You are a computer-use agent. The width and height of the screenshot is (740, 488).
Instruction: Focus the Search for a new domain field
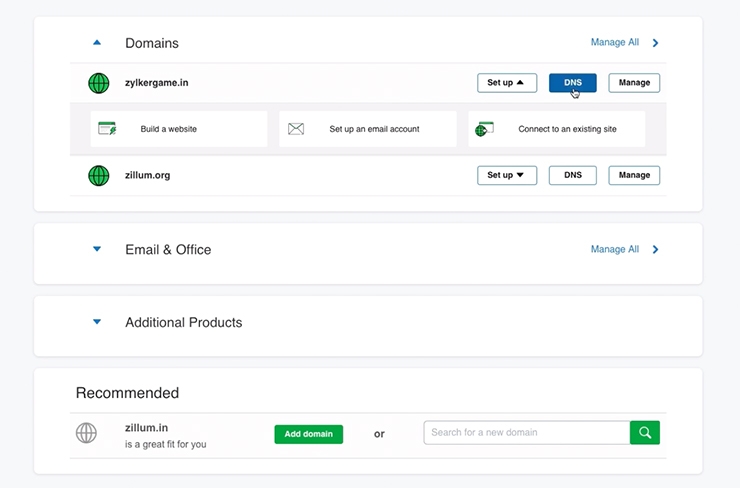click(x=526, y=433)
